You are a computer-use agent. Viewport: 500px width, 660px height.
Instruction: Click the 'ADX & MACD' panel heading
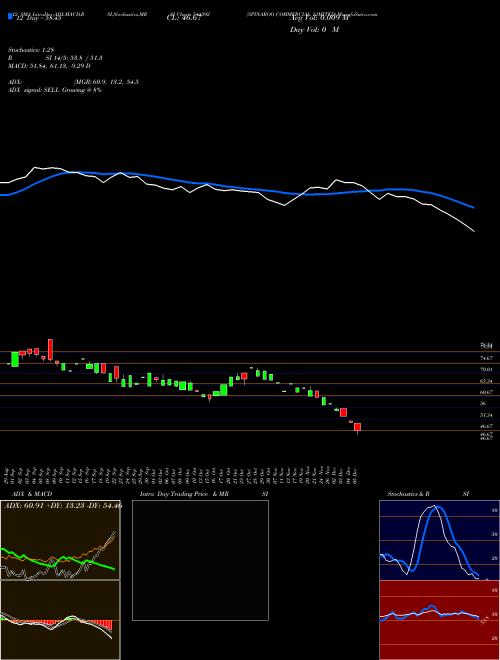32,494
